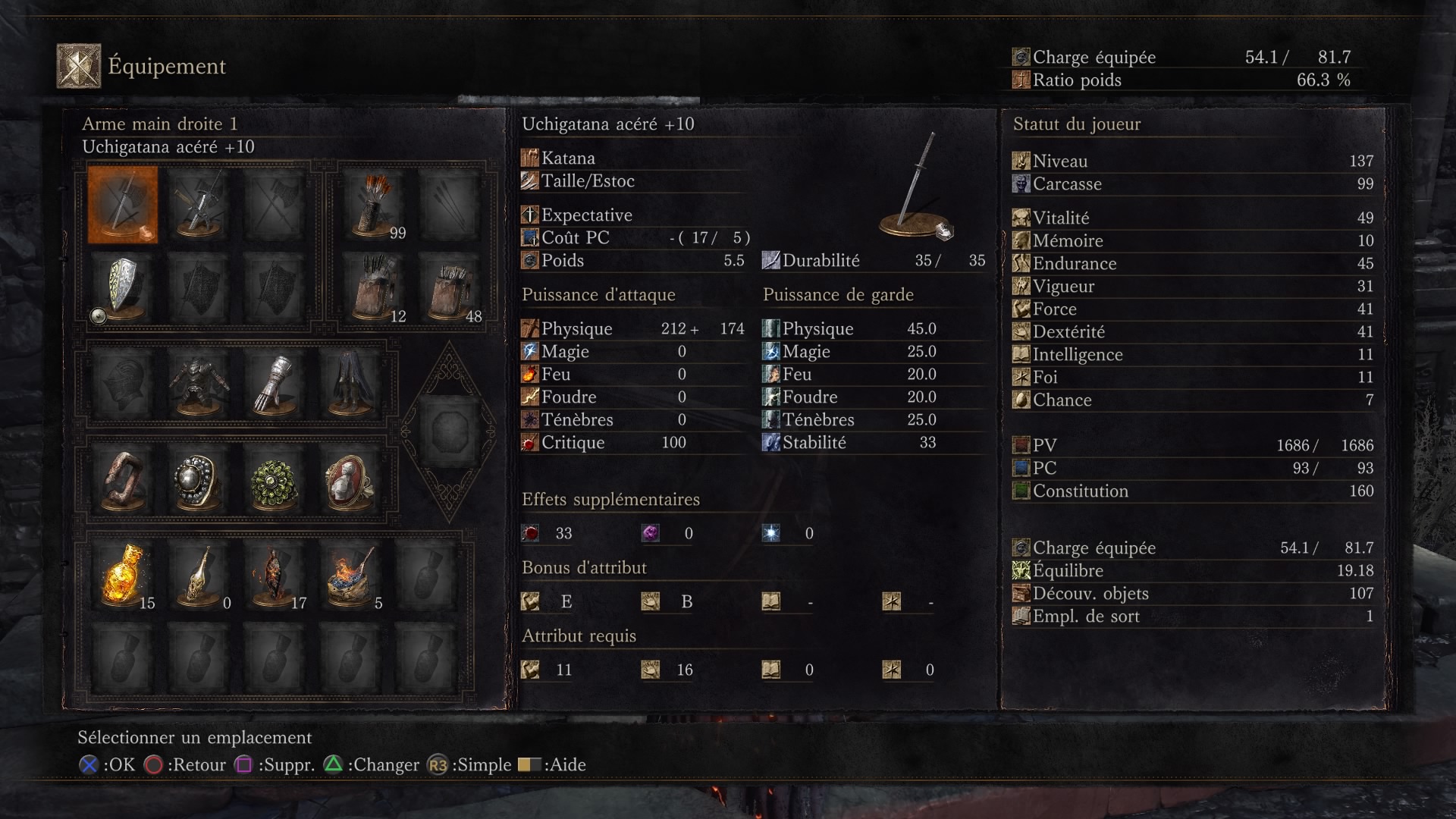1456x819 pixels.
Task: Select the empty helmet slot
Action: [x=123, y=384]
